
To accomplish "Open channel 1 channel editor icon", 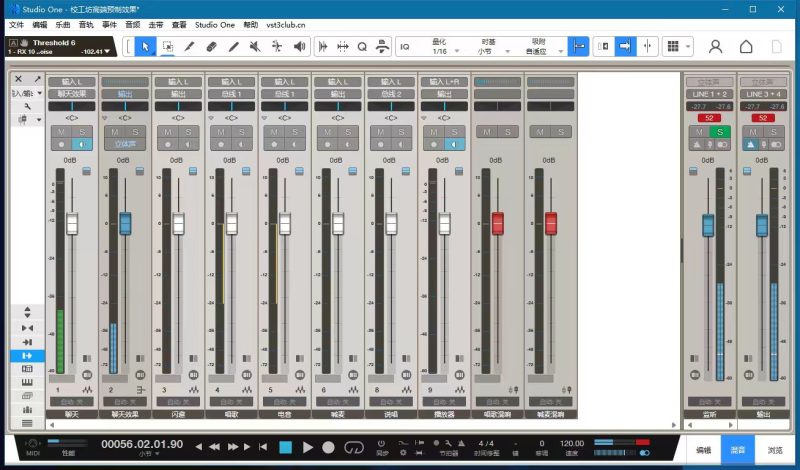I will pyautogui.click(x=87, y=375).
